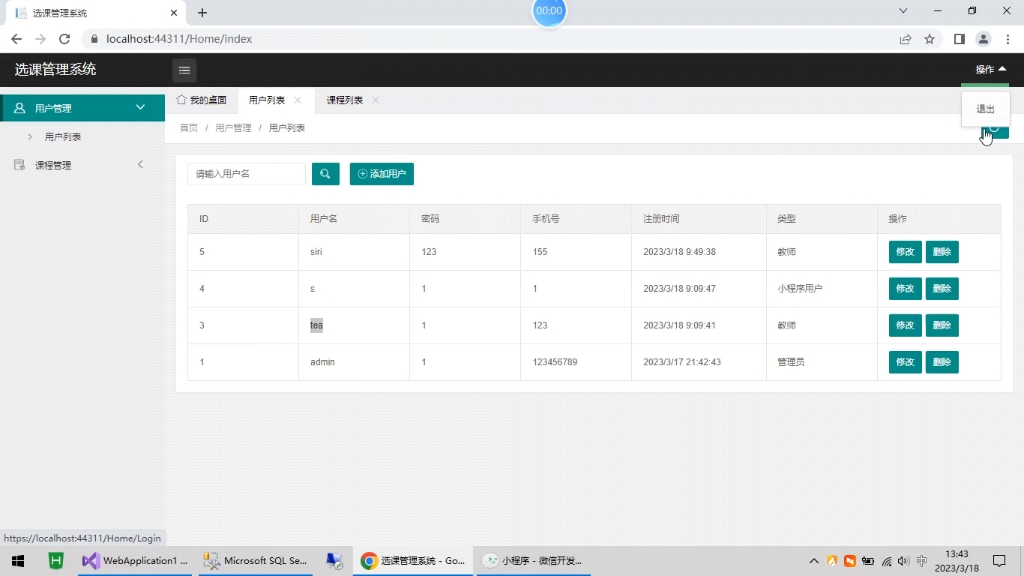
Task: Bookmark this page using the star icon
Action: click(x=930, y=39)
